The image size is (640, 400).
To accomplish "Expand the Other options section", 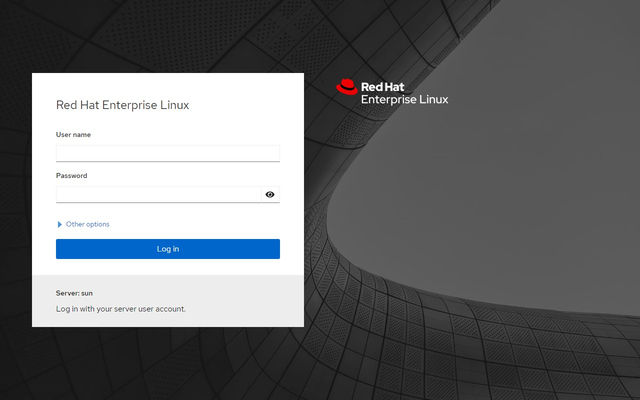I will 83,224.
